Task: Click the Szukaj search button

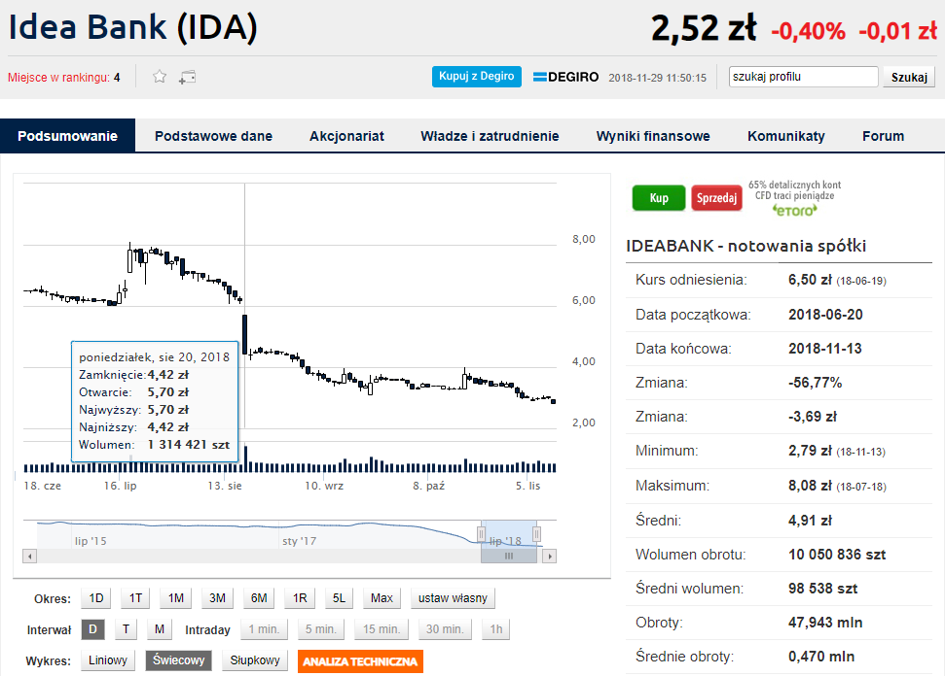Action: [x=909, y=77]
